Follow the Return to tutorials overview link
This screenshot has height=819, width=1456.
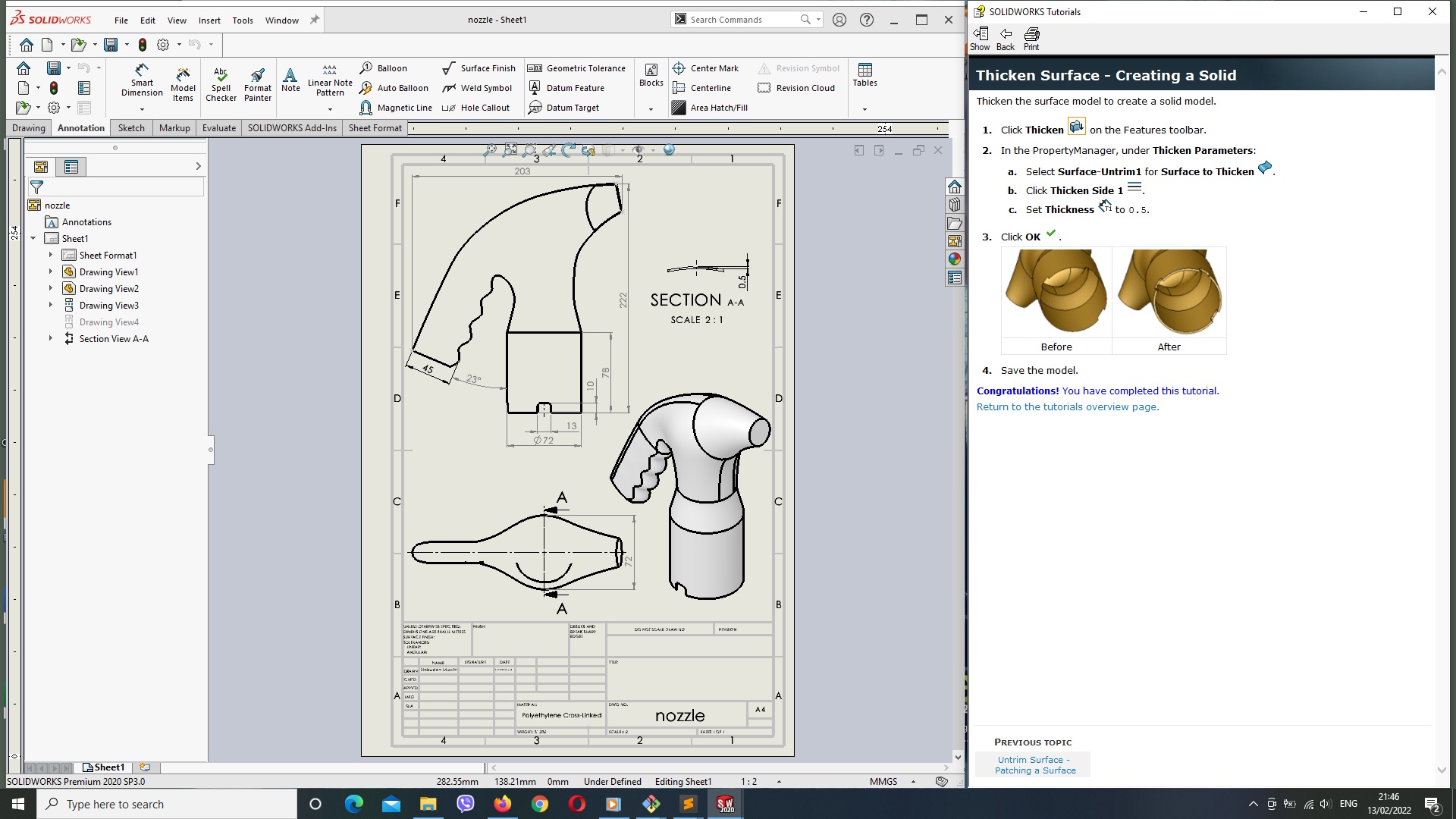tap(1068, 406)
